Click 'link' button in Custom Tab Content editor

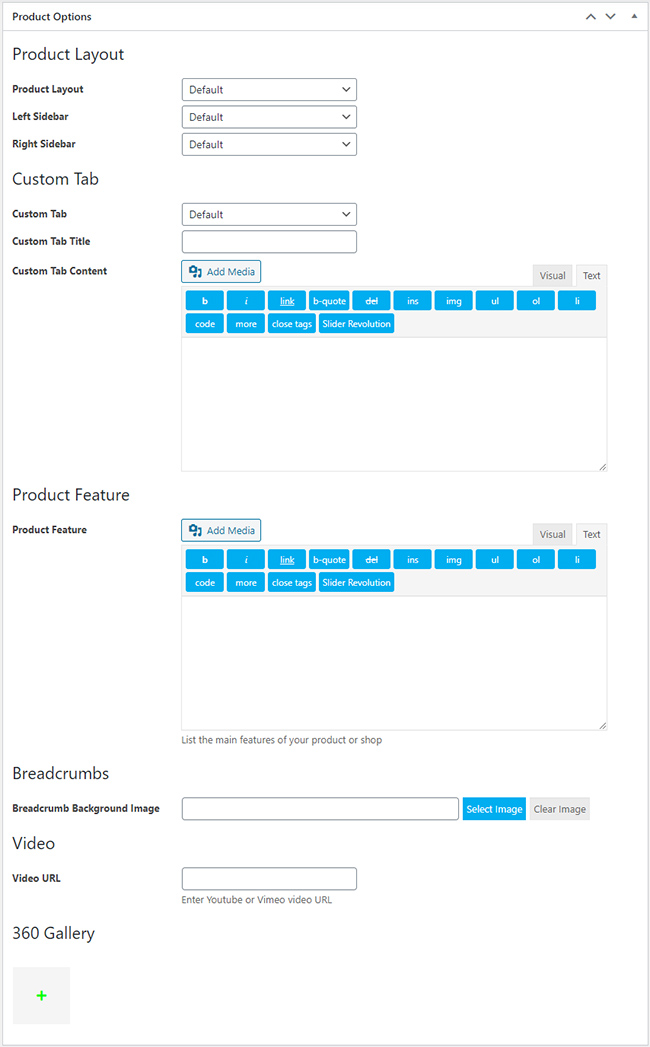[x=287, y=301]
